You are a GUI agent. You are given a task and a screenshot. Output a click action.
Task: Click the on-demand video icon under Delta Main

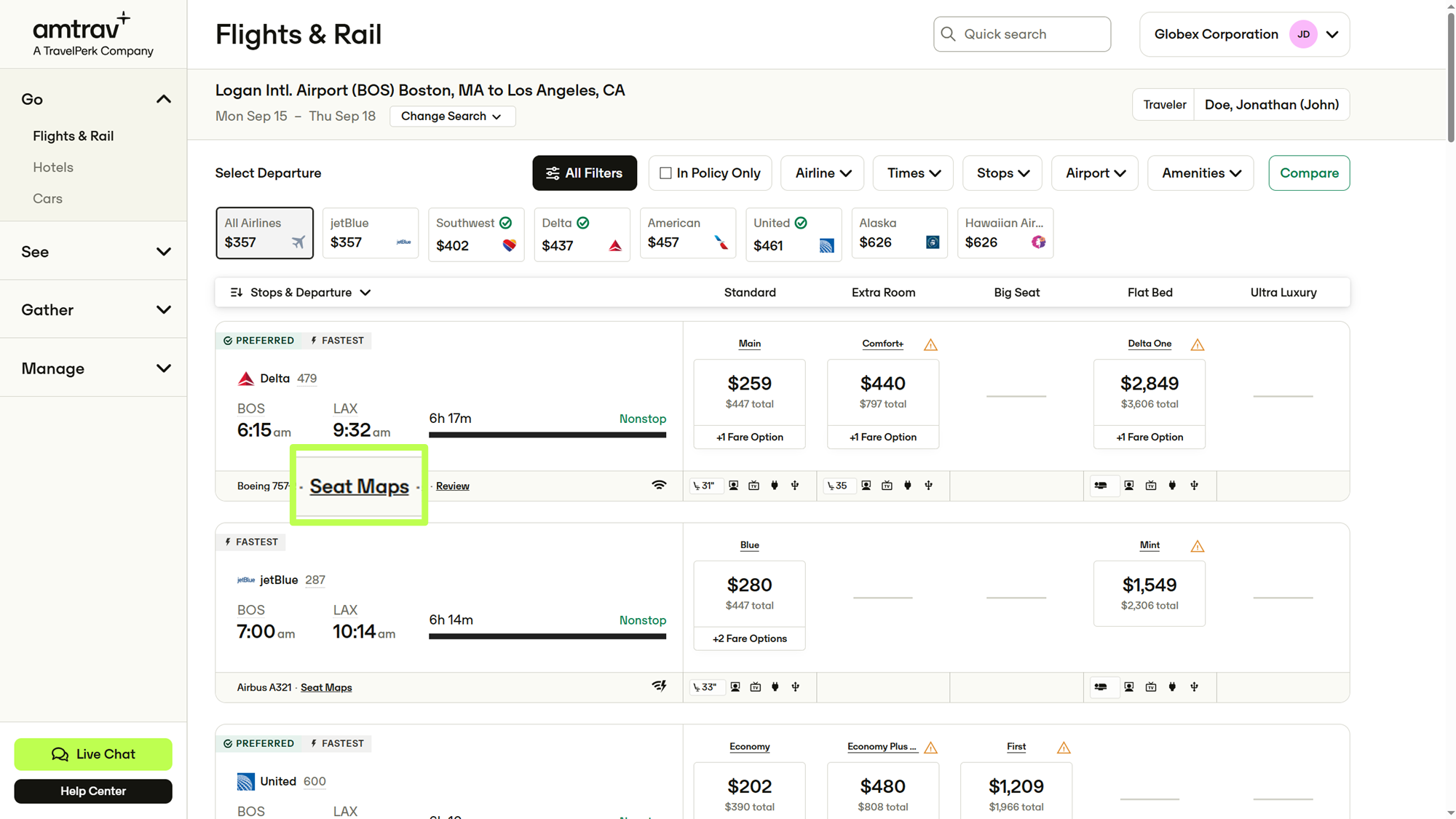(x=734, y=486)
